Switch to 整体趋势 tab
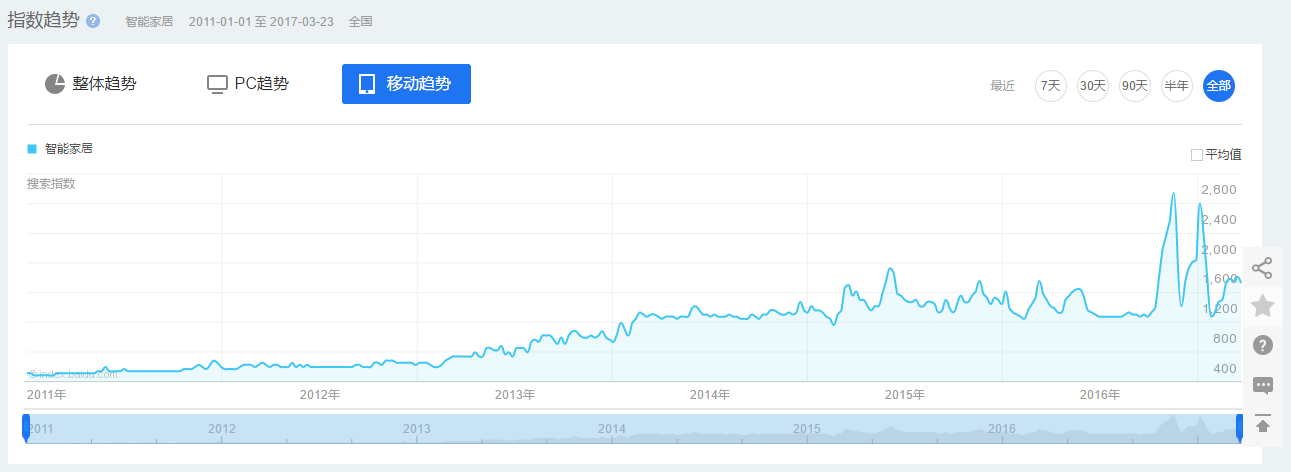The image size is (1291, 472). (91, 84)
